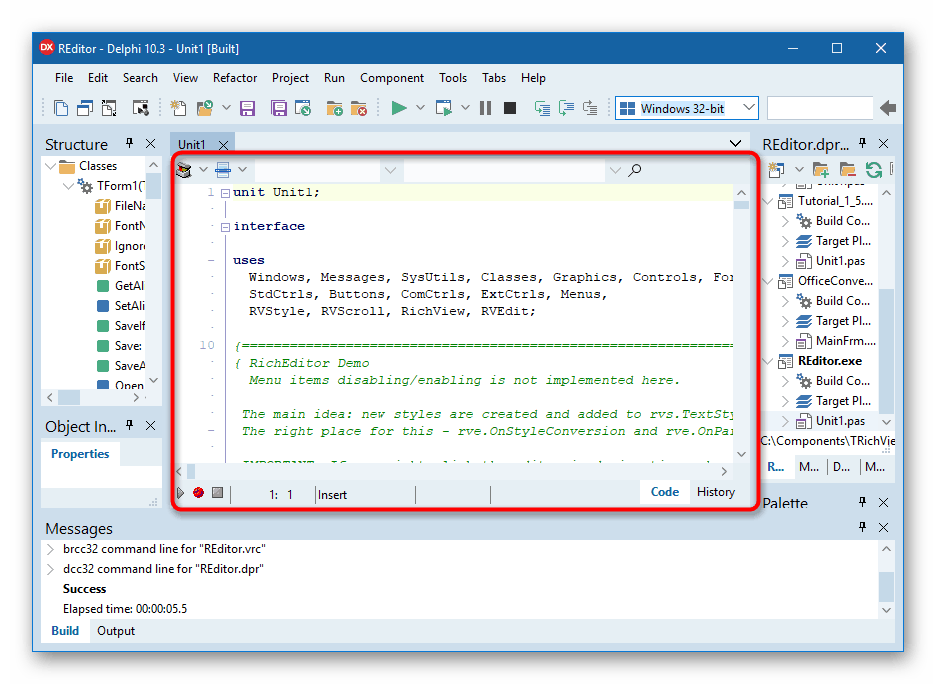936x684 pixels.
Task: Pin the REditor.dpr Projects panel
Action: pyautogui.click(x=862, y=143)
